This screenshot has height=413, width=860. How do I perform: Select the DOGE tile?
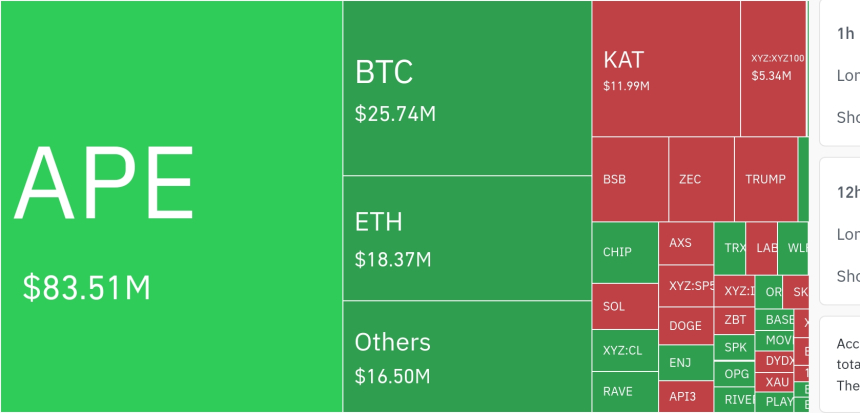point(685,325)
